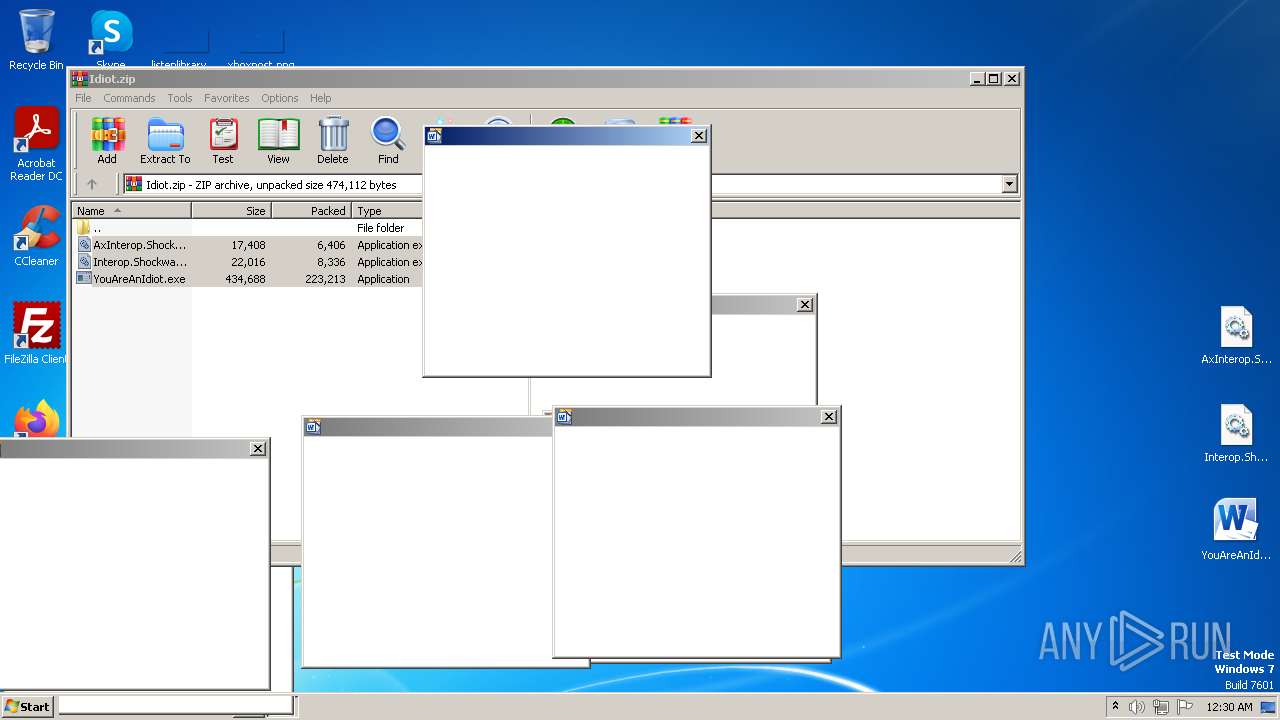Open the Commands menu

pos(129,98)
